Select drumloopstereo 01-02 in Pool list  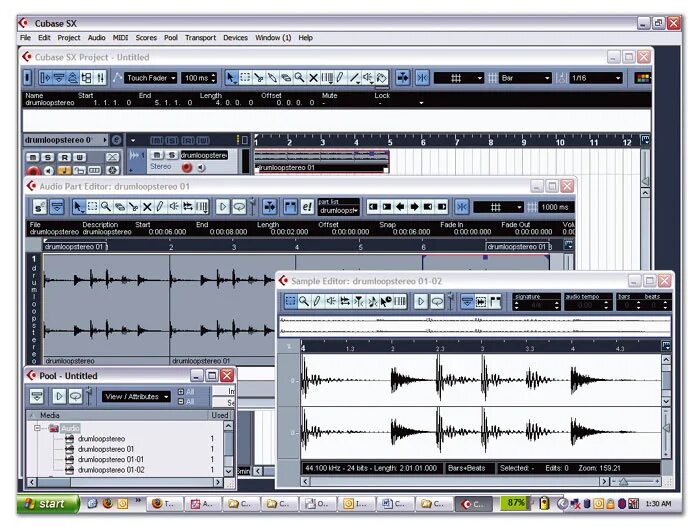pyautogui.click(x=111, y=470)
